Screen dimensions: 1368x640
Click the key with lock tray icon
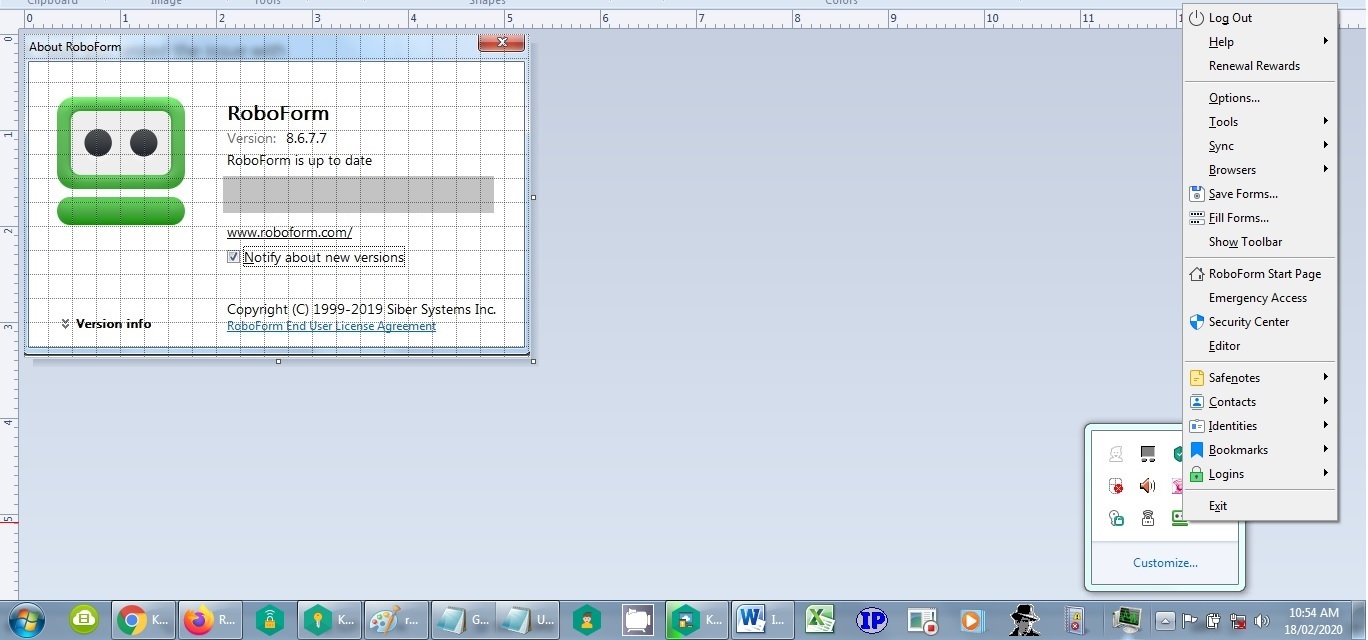click(1116, 518)
